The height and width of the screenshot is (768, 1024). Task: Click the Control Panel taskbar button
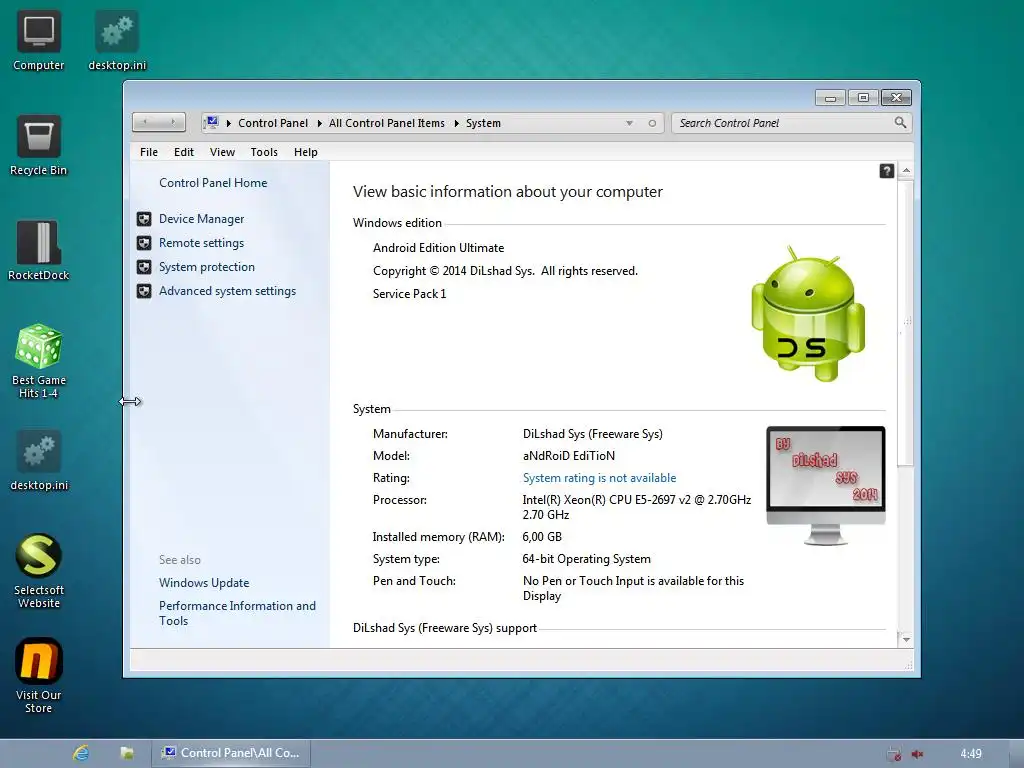click(x=231, y=753)
